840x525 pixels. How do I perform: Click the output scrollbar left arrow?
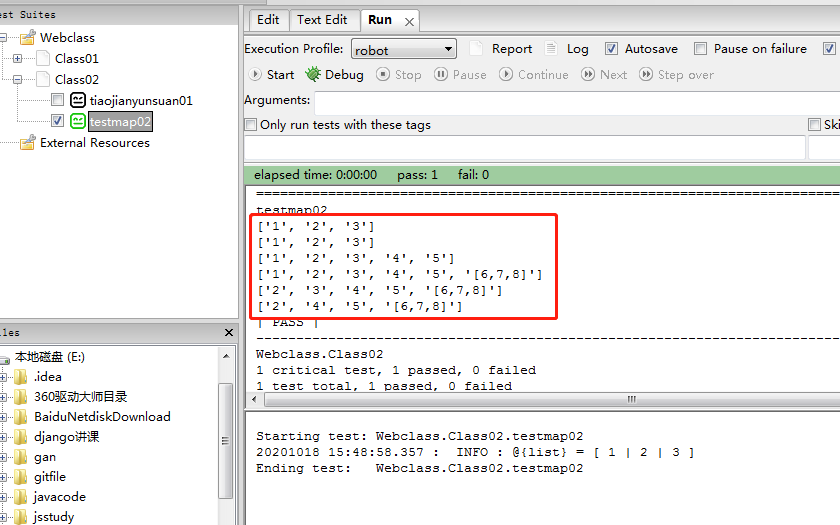click(x=254, y=399)
